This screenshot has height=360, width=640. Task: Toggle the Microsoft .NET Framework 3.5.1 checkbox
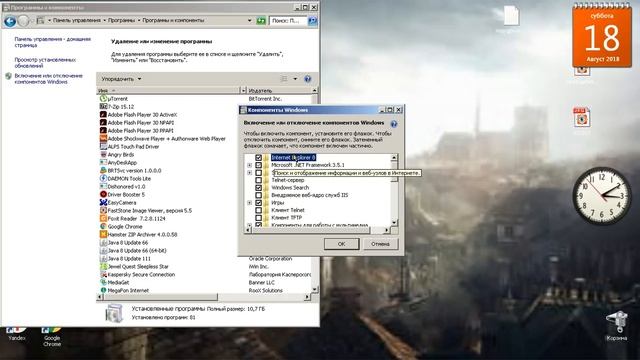click(x=258, y=165)
